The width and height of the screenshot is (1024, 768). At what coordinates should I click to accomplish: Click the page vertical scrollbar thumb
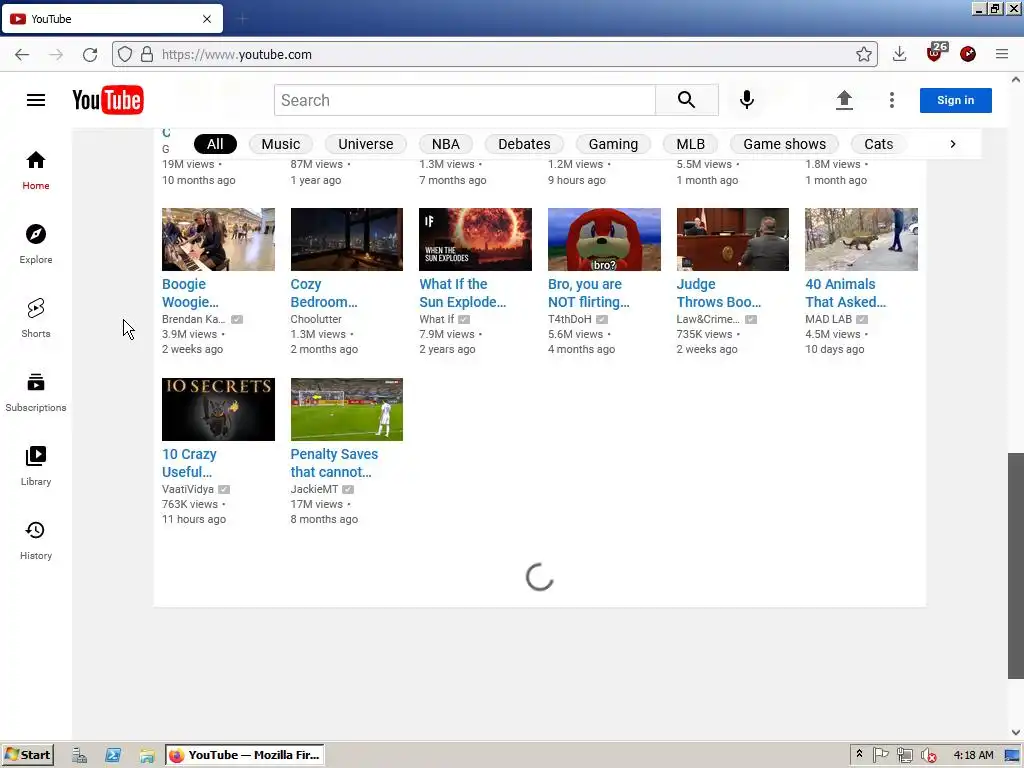pos(1016,566)
